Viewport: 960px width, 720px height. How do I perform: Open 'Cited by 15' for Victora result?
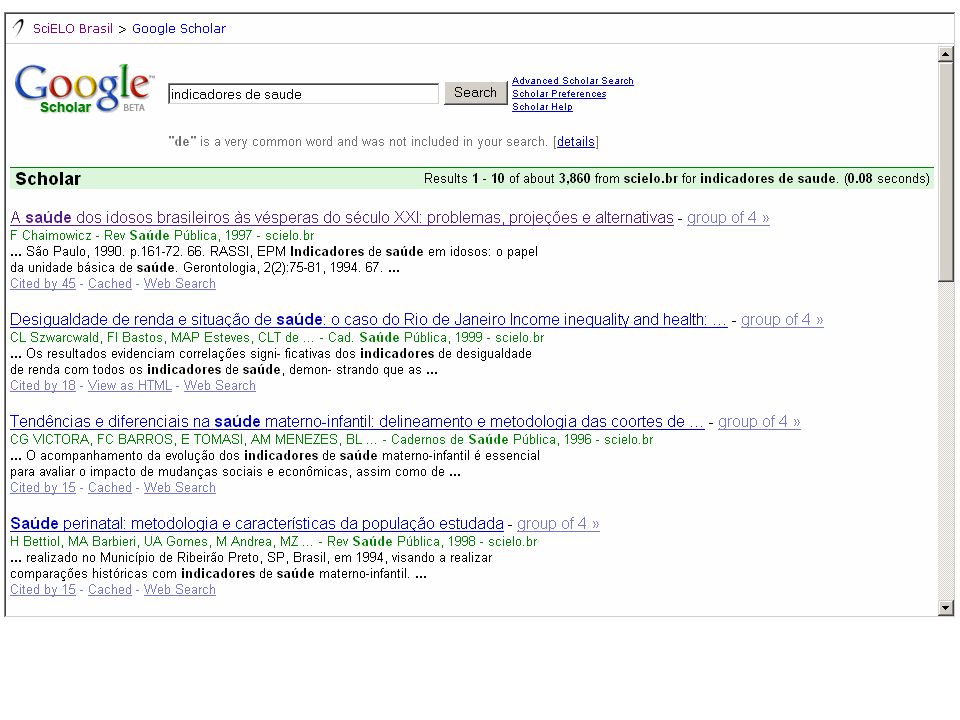point(43,488)
